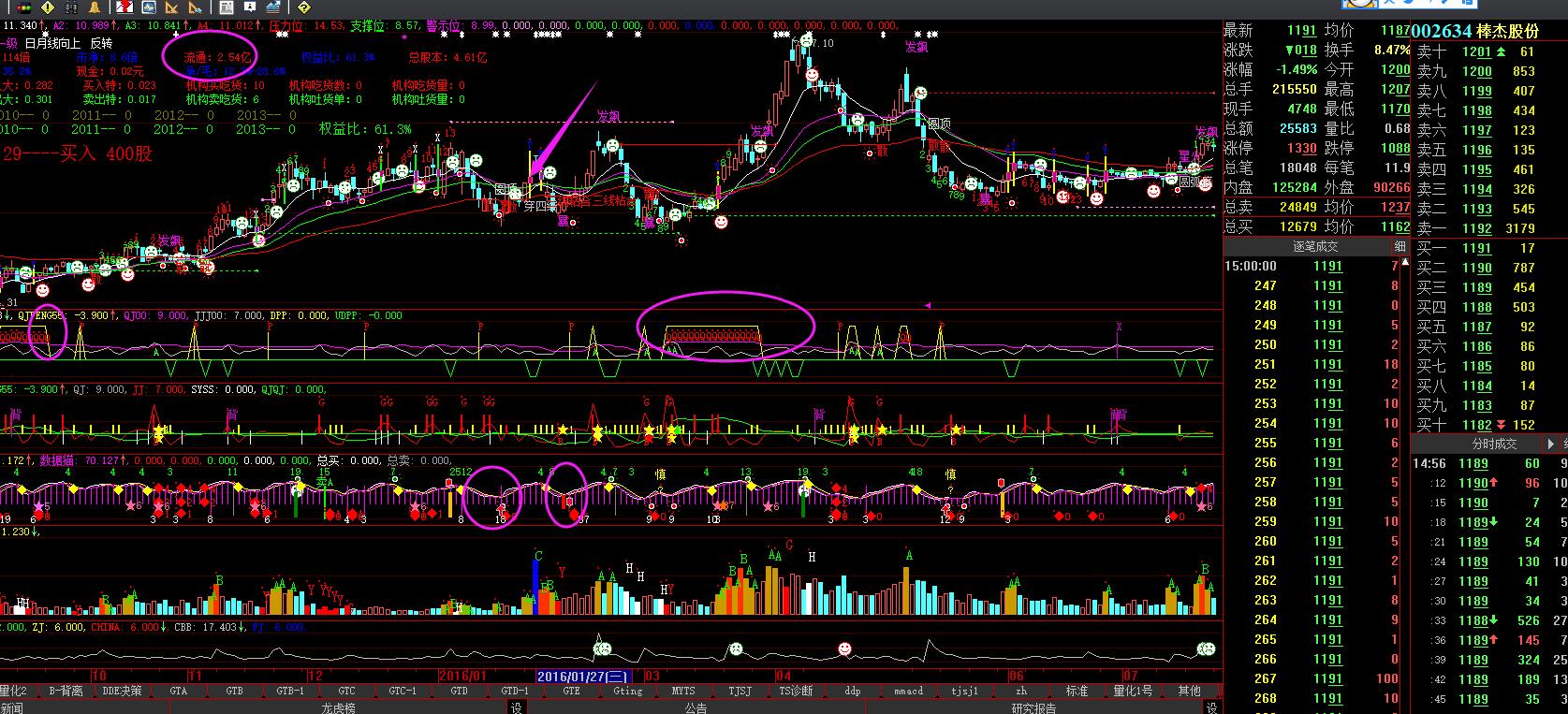This screenshot has width=1568, height=714.
Task: Open the 龙虎榜 section
Action: tap(338, 707)
